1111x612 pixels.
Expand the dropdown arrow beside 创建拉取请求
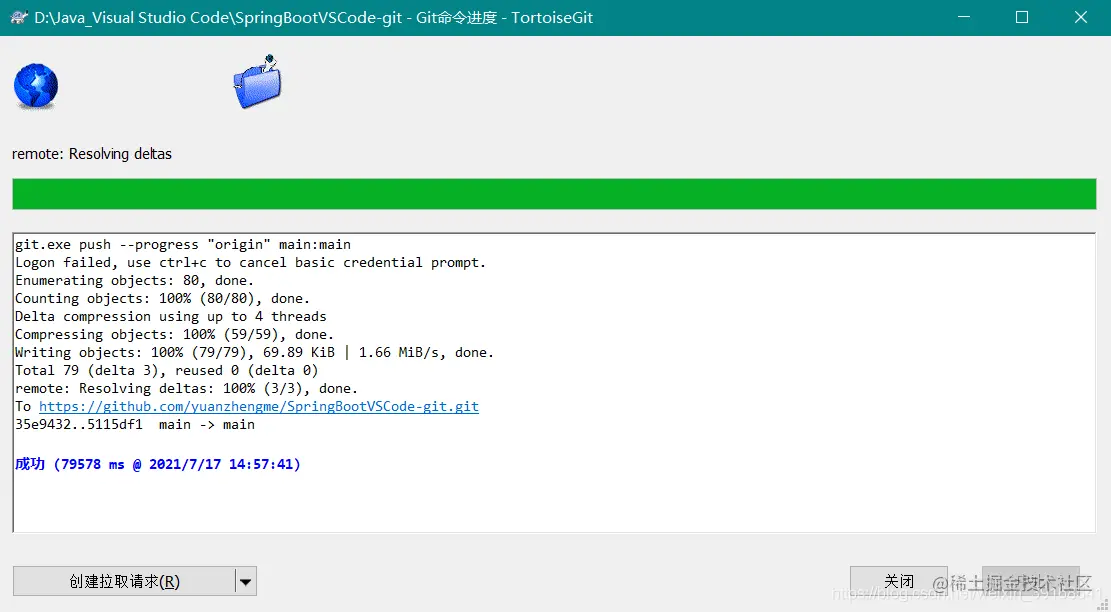pos(245,582)
